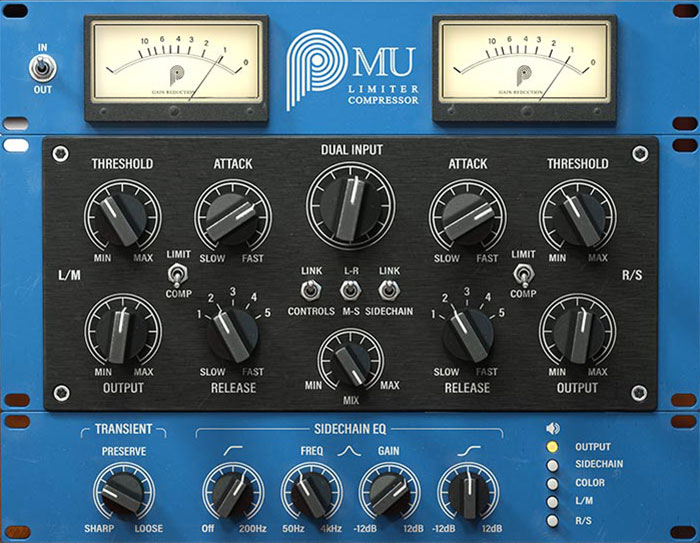
Task: Click the L/M THRESHOLD knob
Action: coord(123,217)
